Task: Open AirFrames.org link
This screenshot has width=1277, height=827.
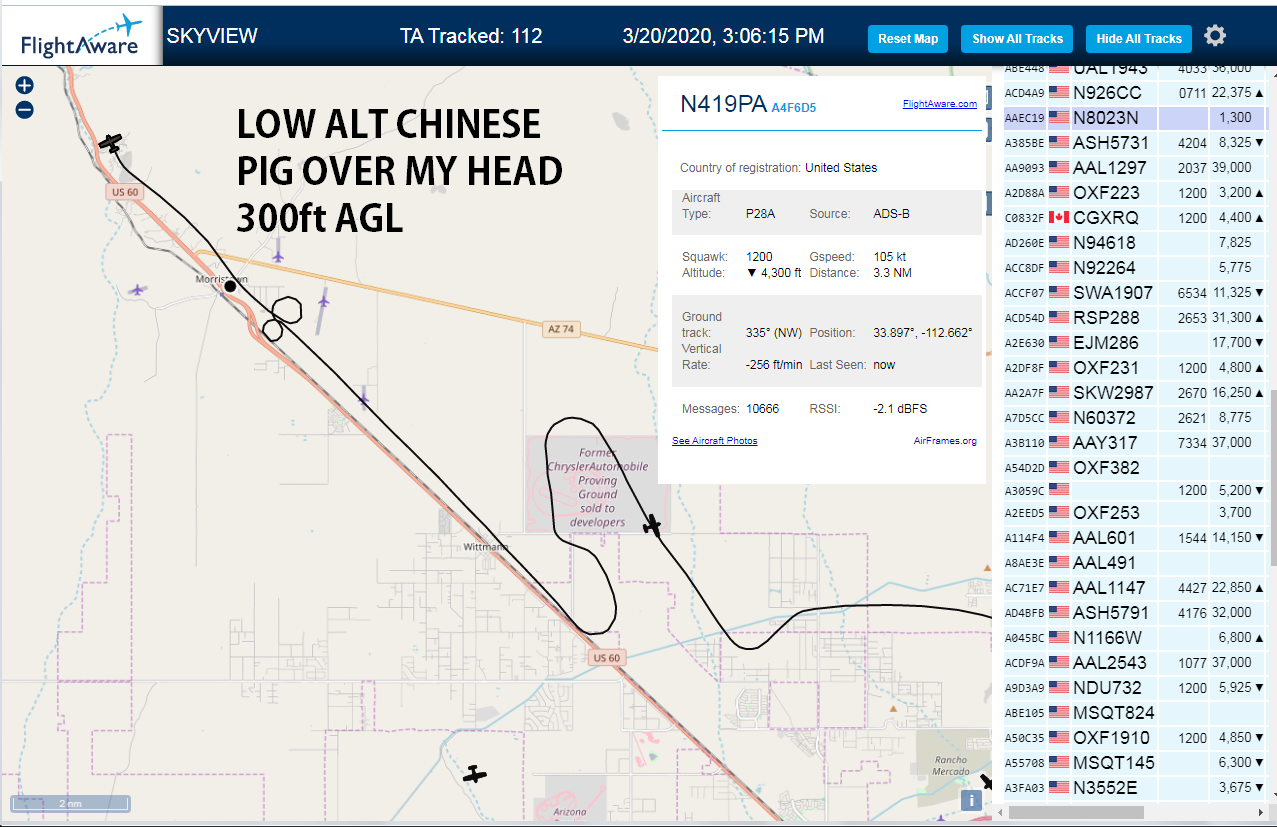Action: pos(945,441)
